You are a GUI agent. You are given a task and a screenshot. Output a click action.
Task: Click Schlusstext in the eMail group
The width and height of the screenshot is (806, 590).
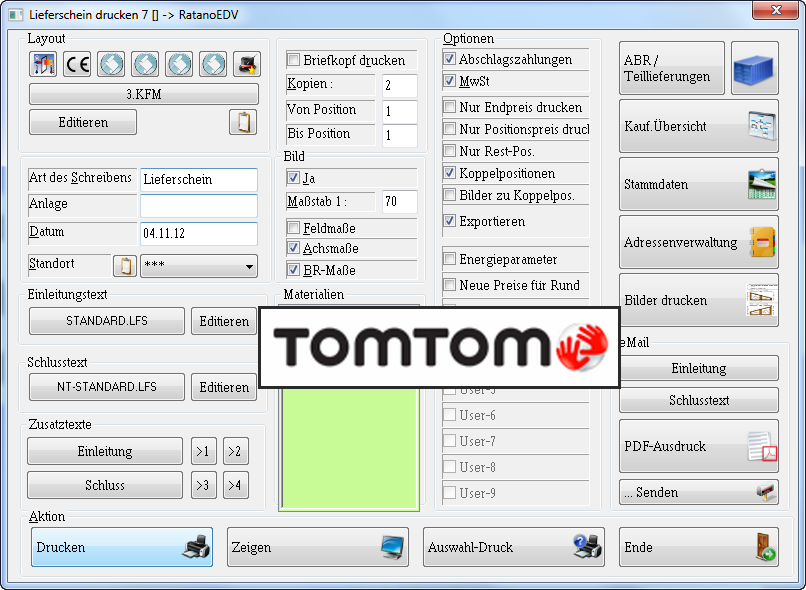coord(699,400)
